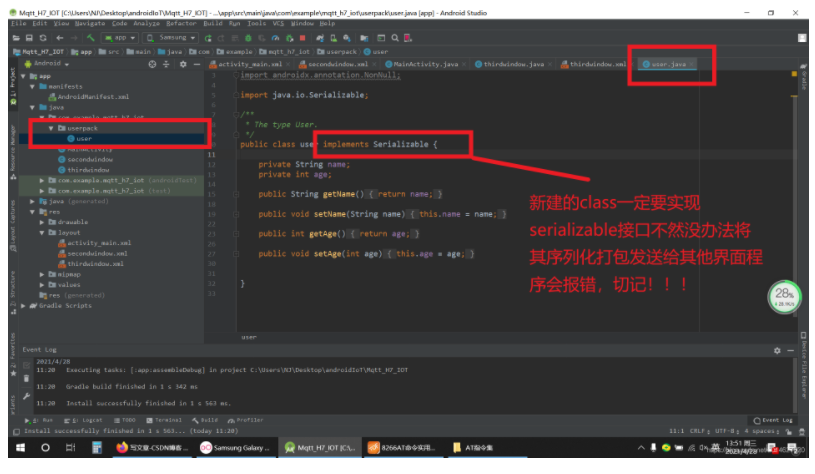Open the VCS menu
Image resolution: width=815 pixels, height=474 pixels.
279,23
